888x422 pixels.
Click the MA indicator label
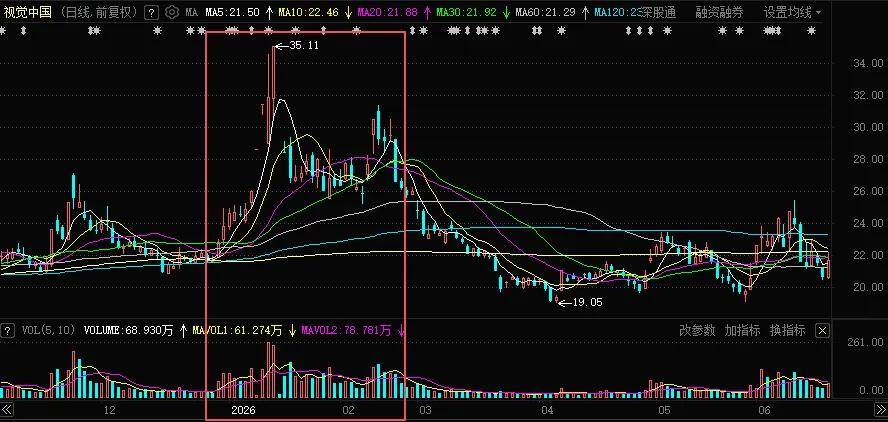coord(191,12)
